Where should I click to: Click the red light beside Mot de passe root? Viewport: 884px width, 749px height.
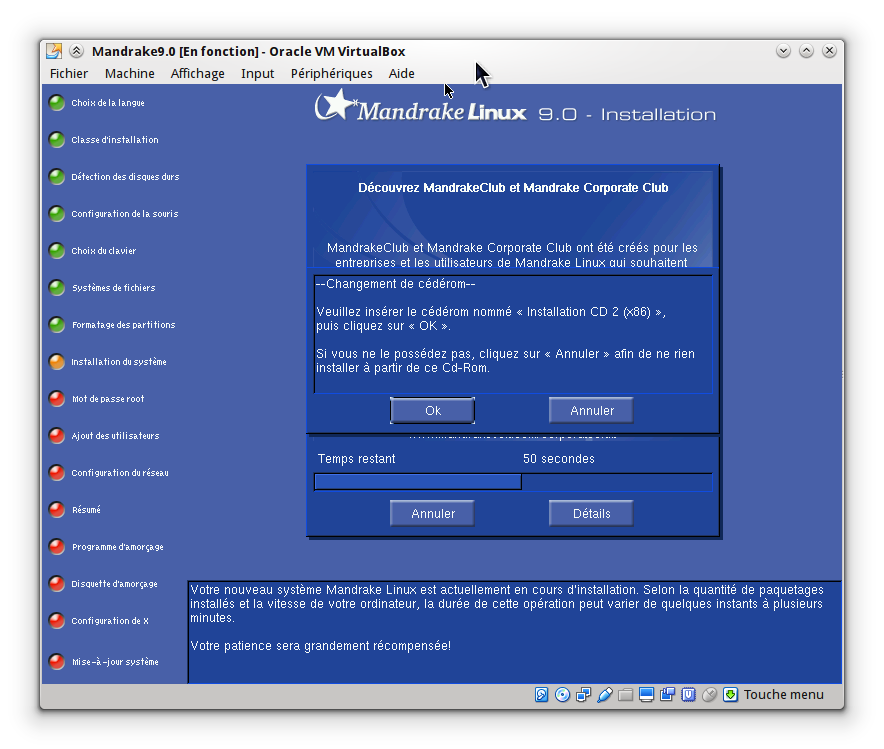click(57, 399)
